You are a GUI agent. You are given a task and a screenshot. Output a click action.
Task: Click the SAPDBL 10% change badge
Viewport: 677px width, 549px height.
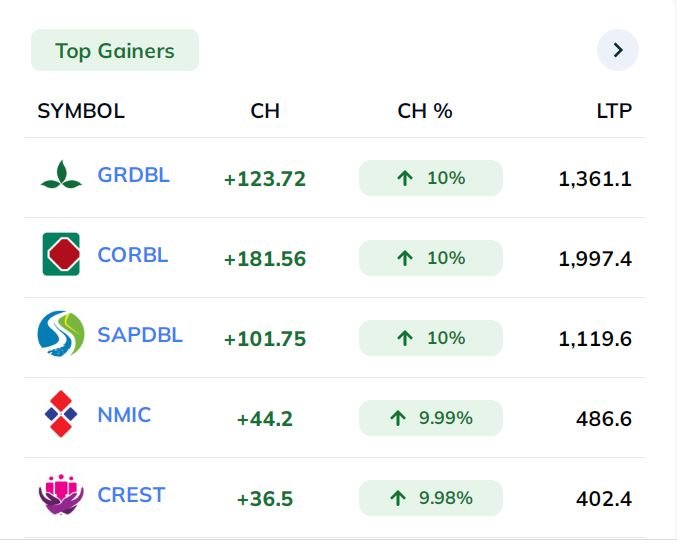click(x=430, y=338)
